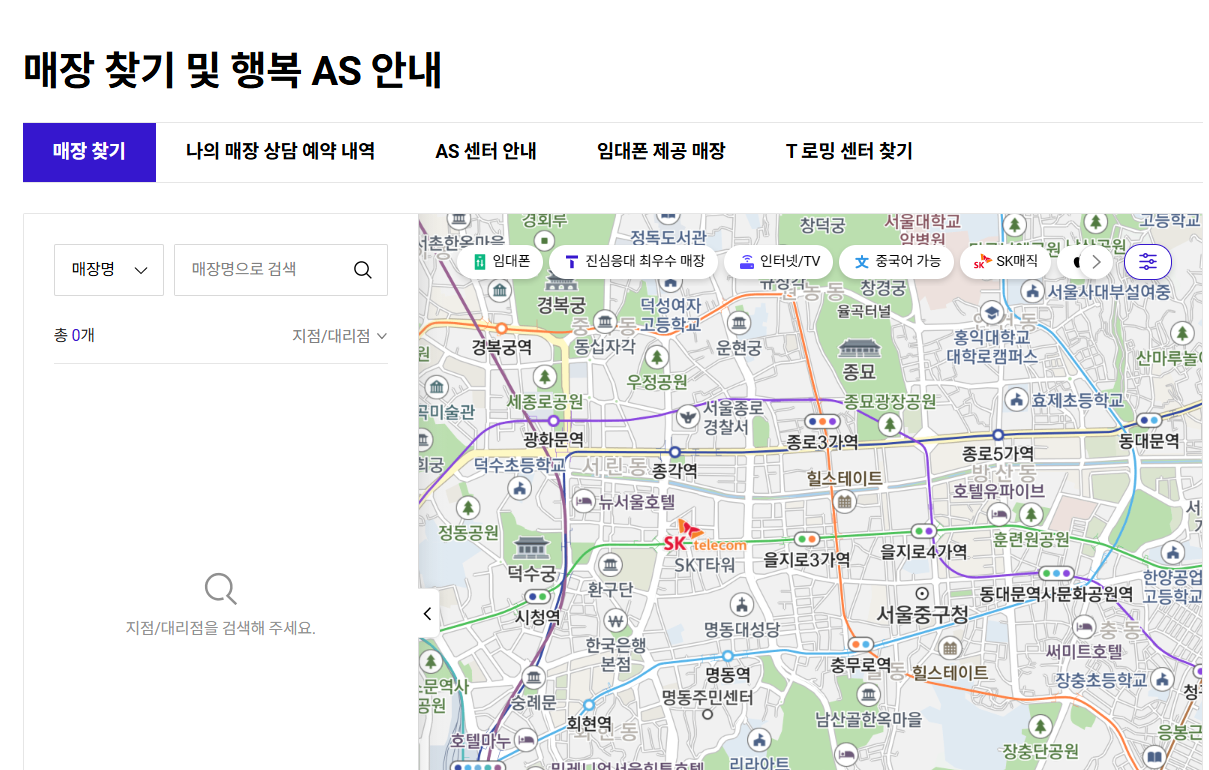Collapse the side panel with the left arrow
Viewport: 1209px width, 770px height.
[428, 614]
